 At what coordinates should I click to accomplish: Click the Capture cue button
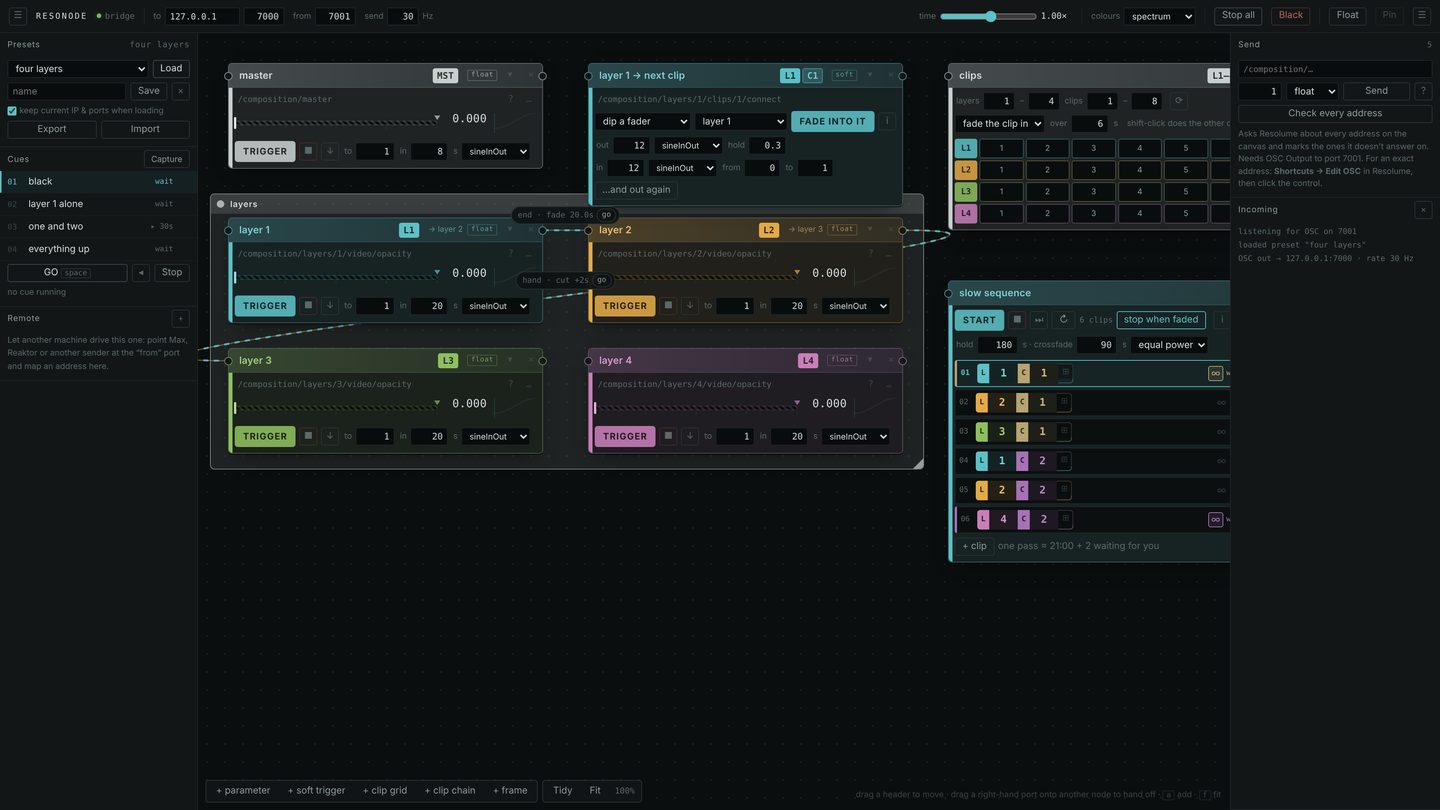(x=166, y=159)
